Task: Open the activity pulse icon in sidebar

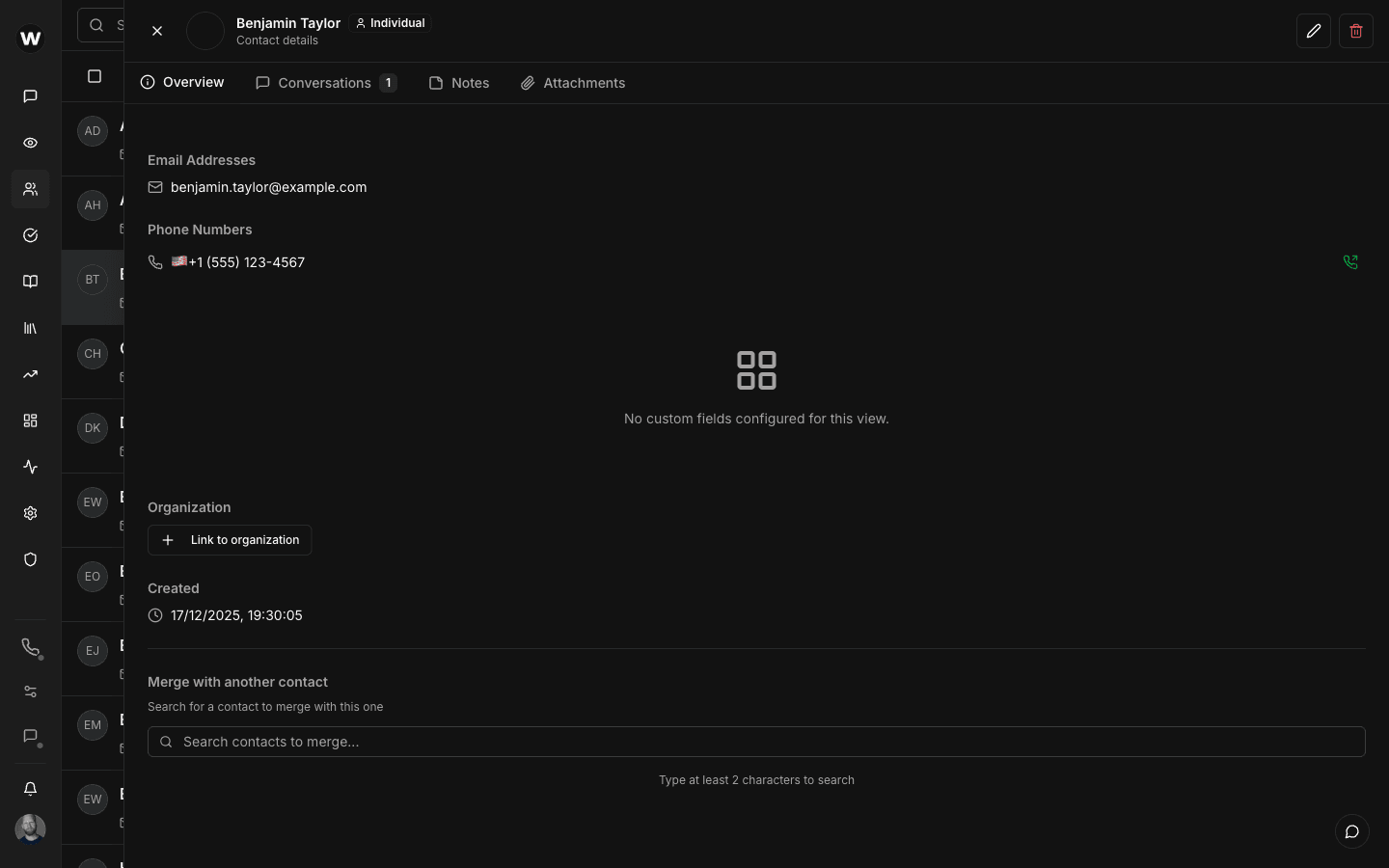Action: coord(30,467)
